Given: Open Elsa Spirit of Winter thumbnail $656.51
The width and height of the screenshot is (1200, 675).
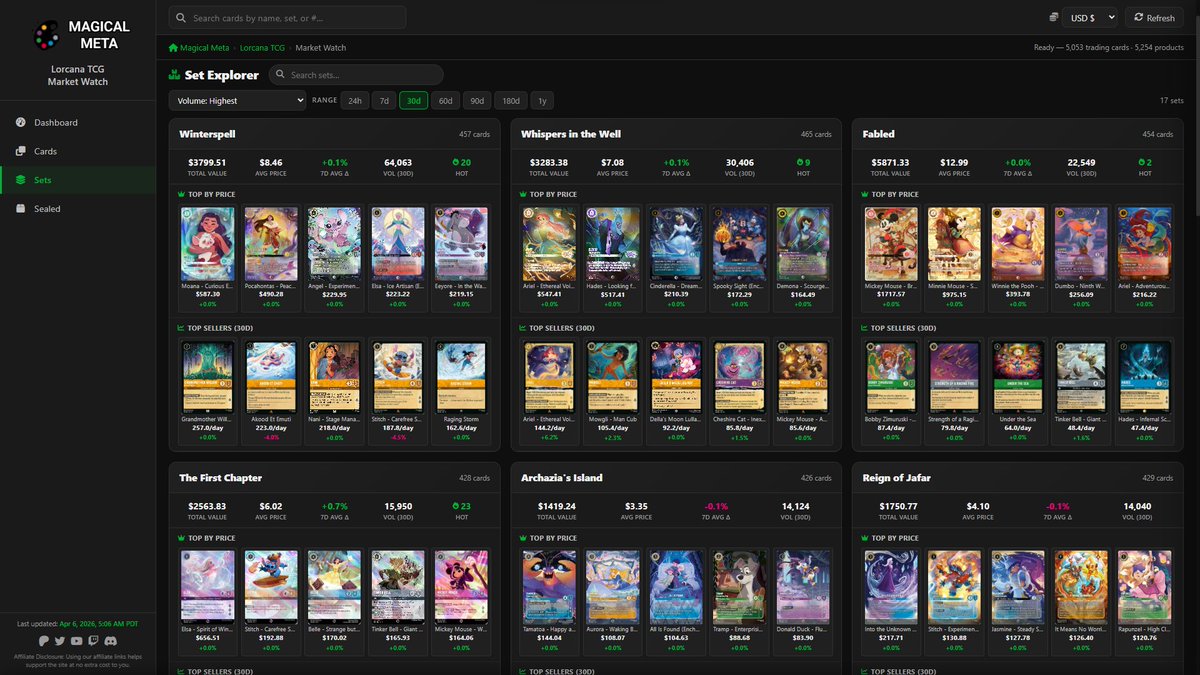Looking at the screenshot, I should coord(207,587).
